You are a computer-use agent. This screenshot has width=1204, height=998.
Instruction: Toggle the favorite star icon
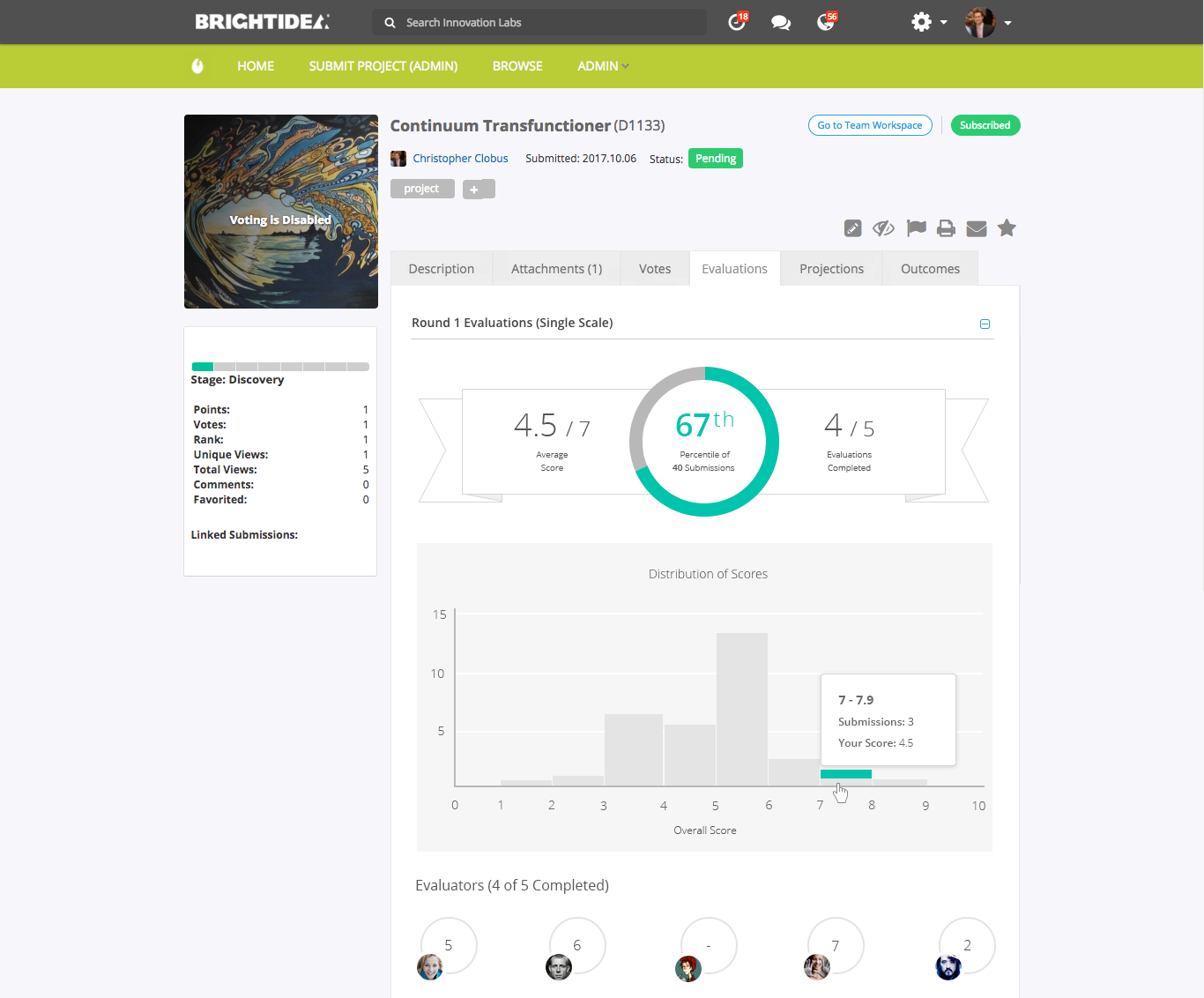(x=1007, y=228)
